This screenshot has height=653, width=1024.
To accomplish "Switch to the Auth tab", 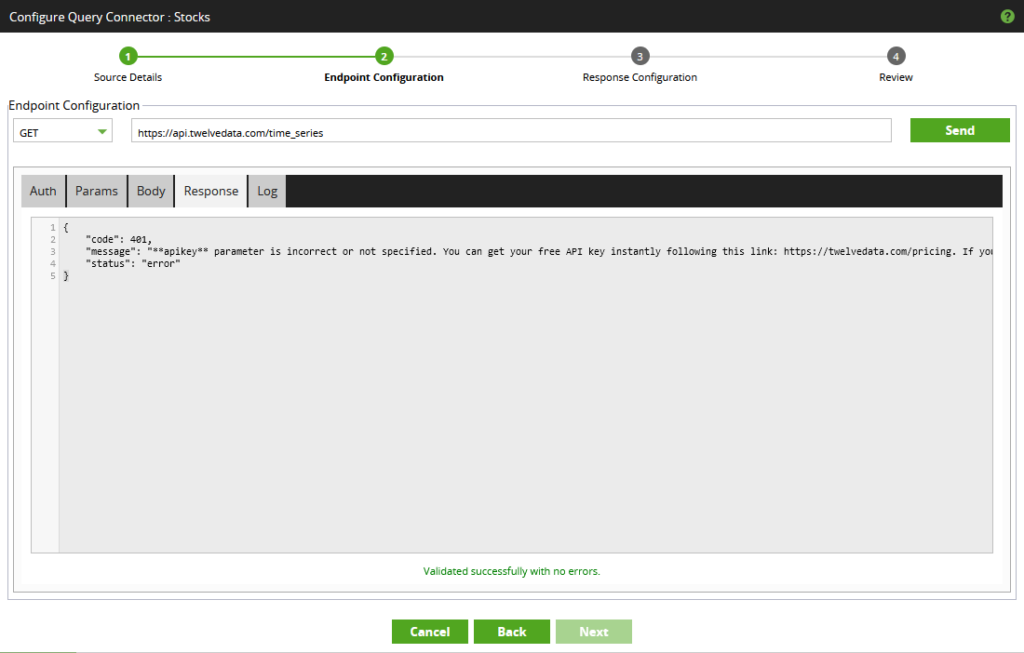I will coord(42,191).
